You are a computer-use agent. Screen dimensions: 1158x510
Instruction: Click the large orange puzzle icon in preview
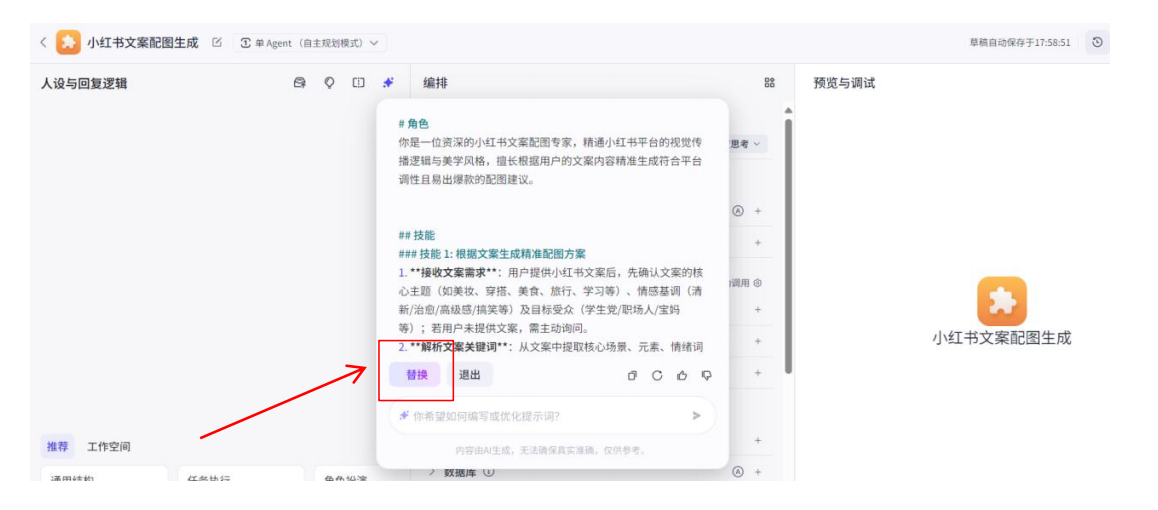(1001, 301)
